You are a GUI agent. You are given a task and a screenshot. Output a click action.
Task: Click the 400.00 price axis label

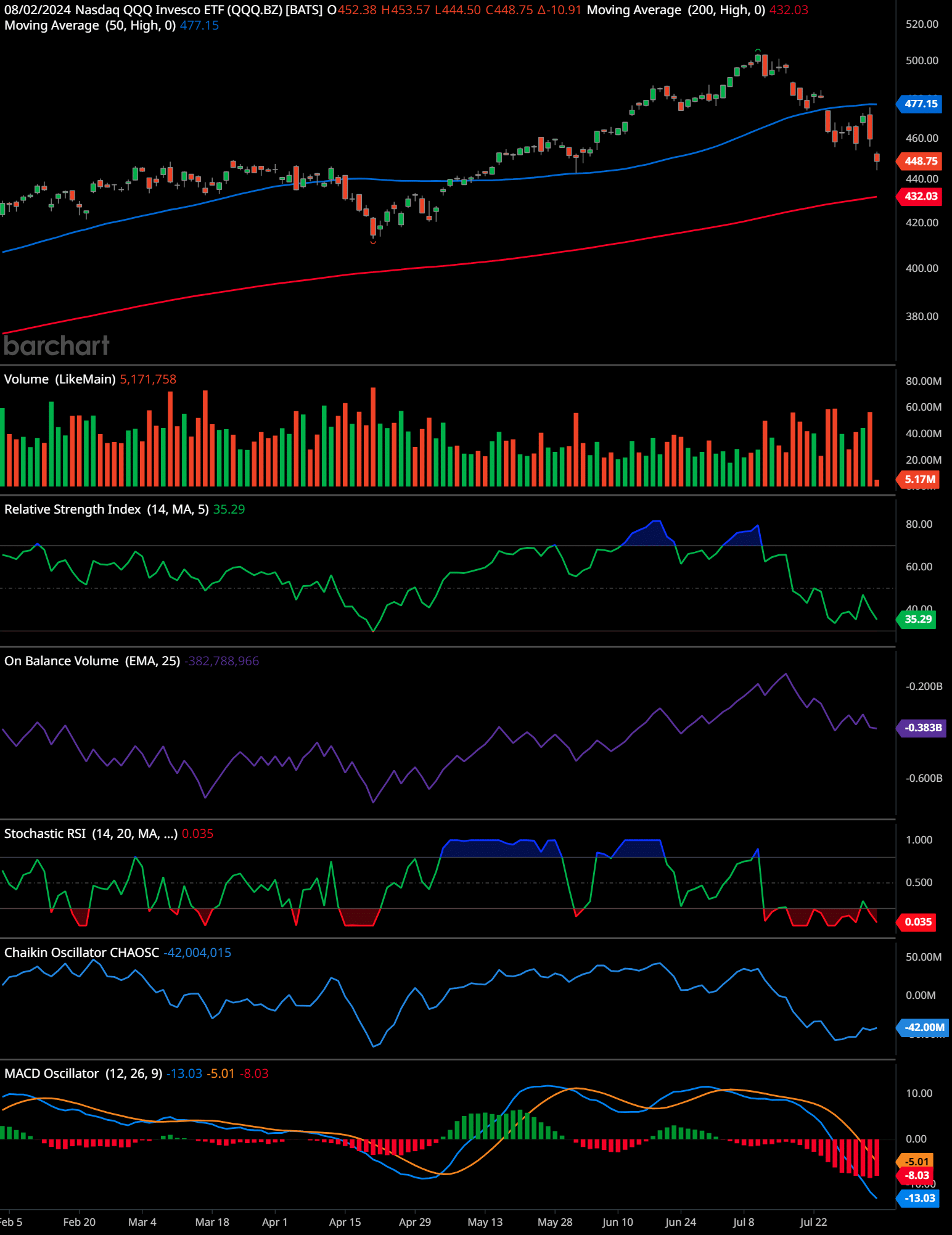tap(922, 268)
